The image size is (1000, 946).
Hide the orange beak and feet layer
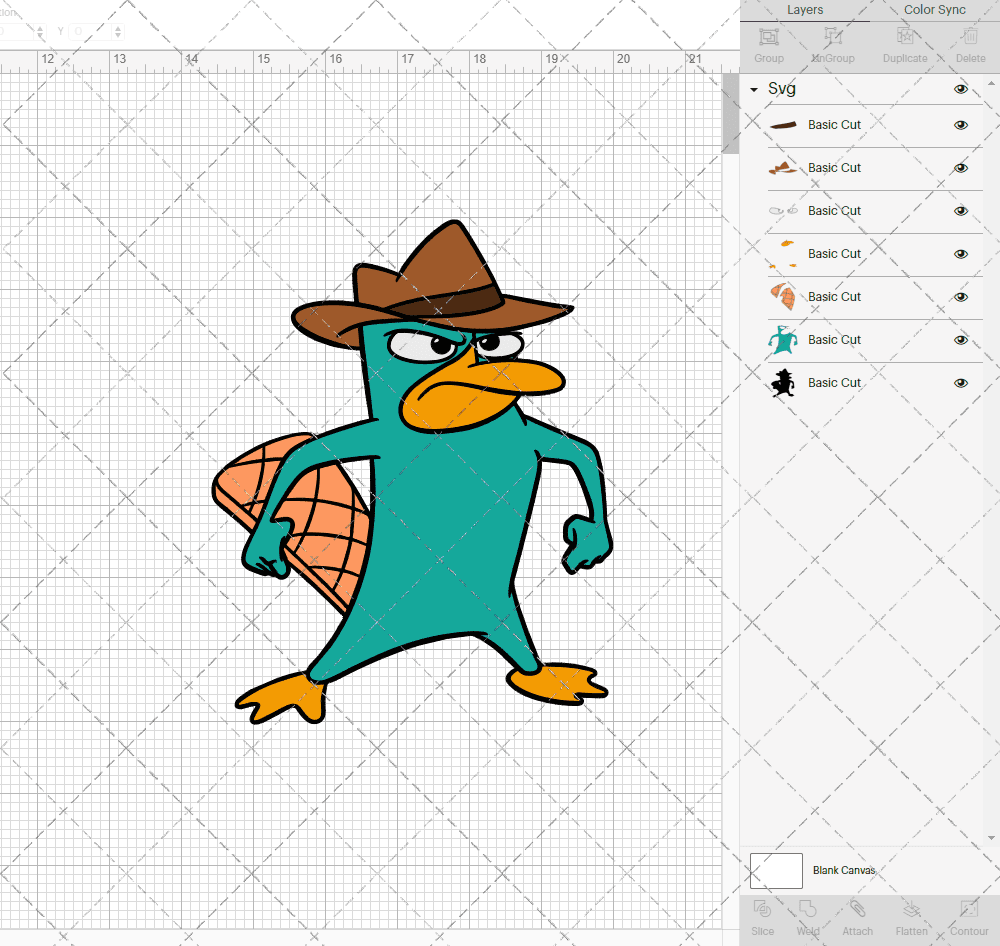[x=960, y=254]
